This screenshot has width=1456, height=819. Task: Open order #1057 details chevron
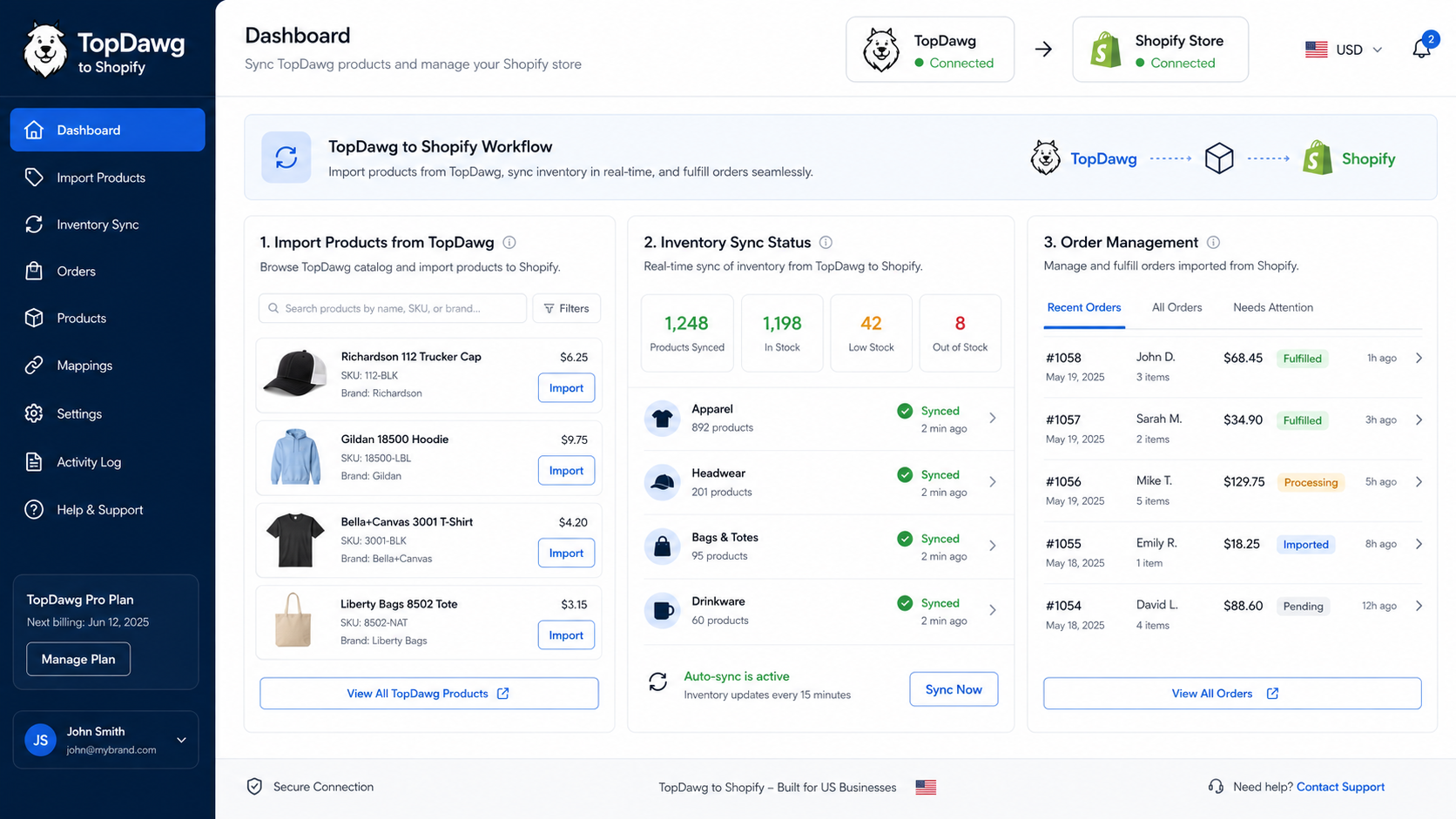point(1419,420)
